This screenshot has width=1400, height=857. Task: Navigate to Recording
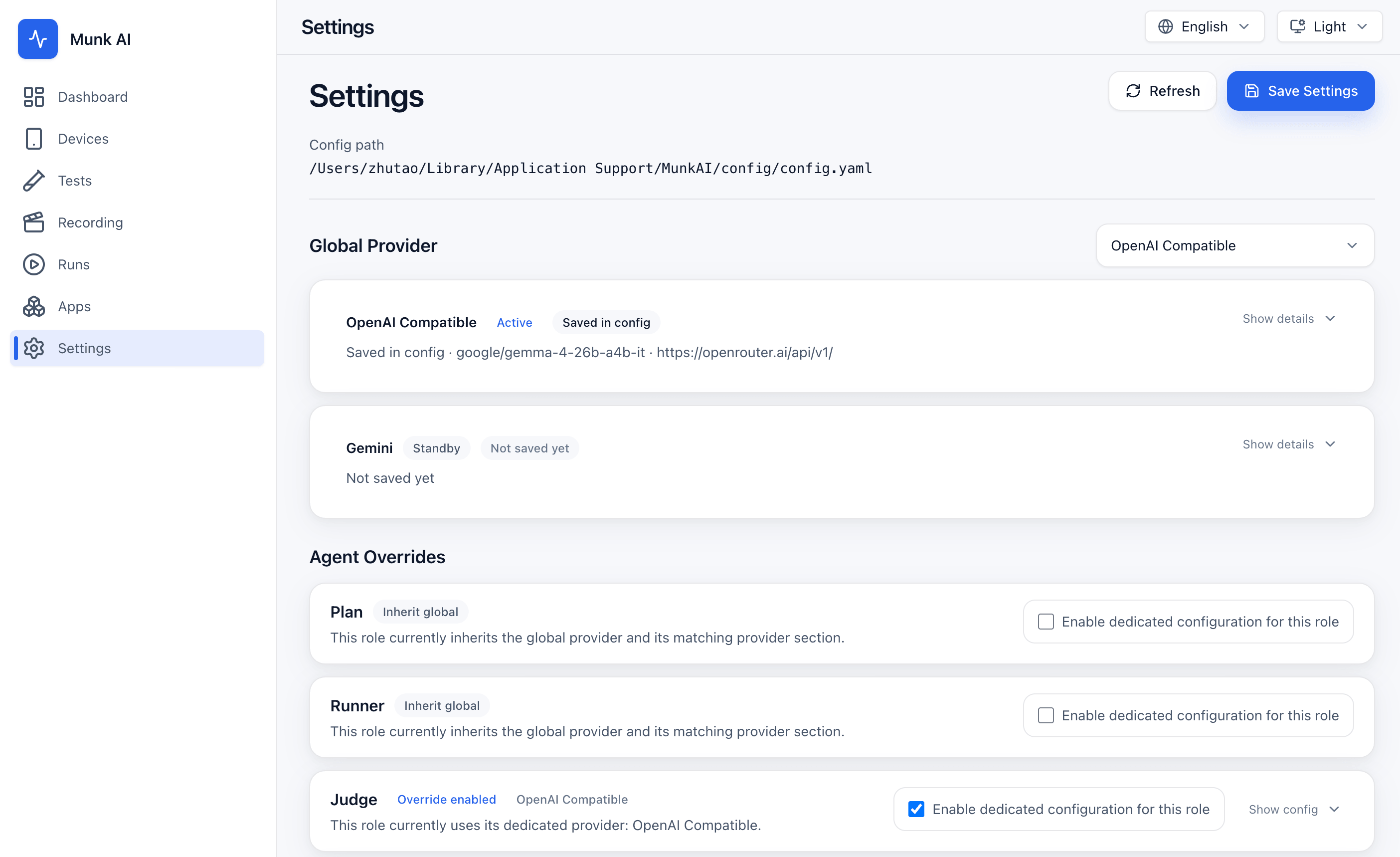coord(137,222)
